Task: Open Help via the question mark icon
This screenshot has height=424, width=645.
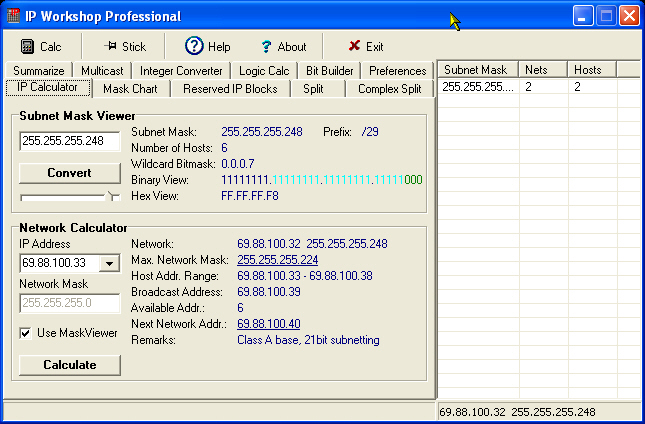Action: coord(194,46)
